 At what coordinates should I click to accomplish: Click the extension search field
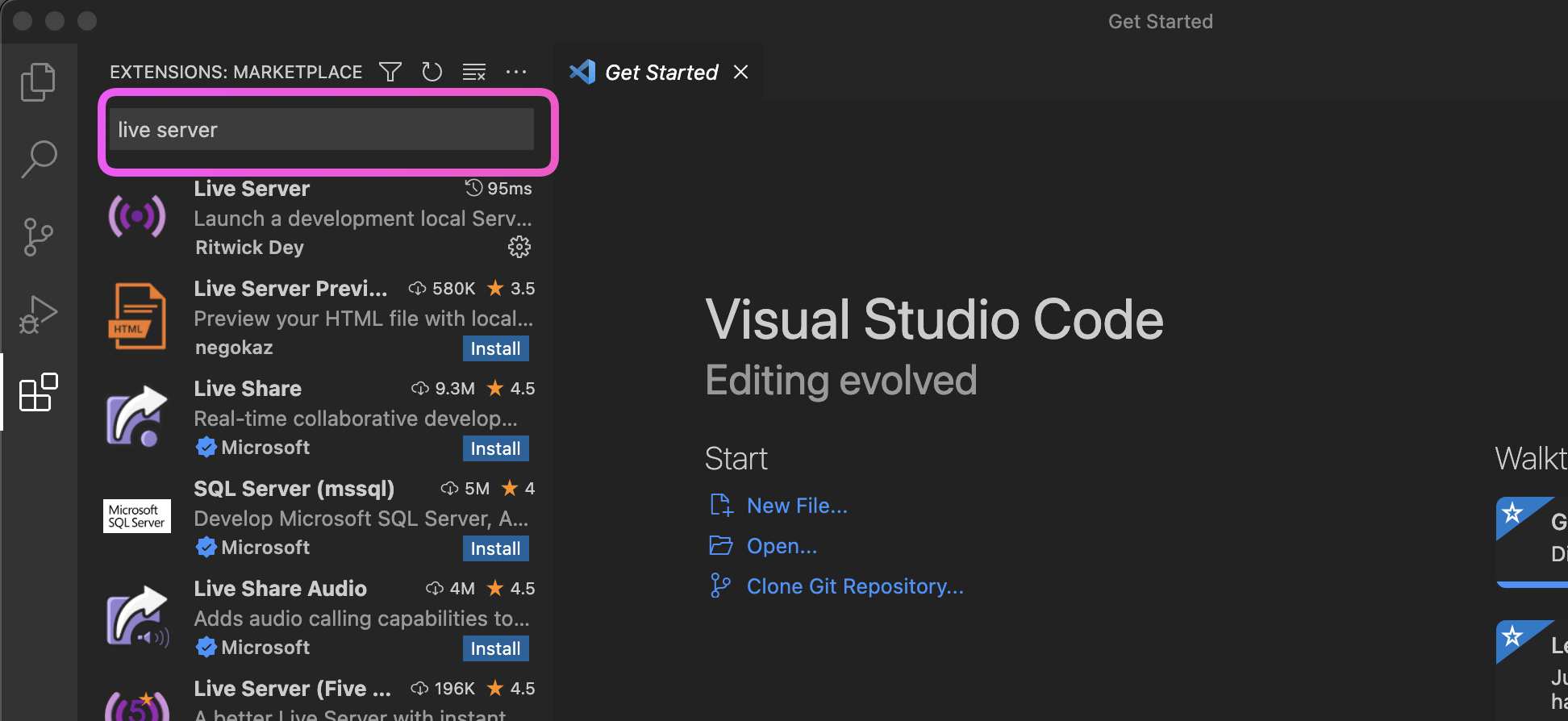(321, 130)
